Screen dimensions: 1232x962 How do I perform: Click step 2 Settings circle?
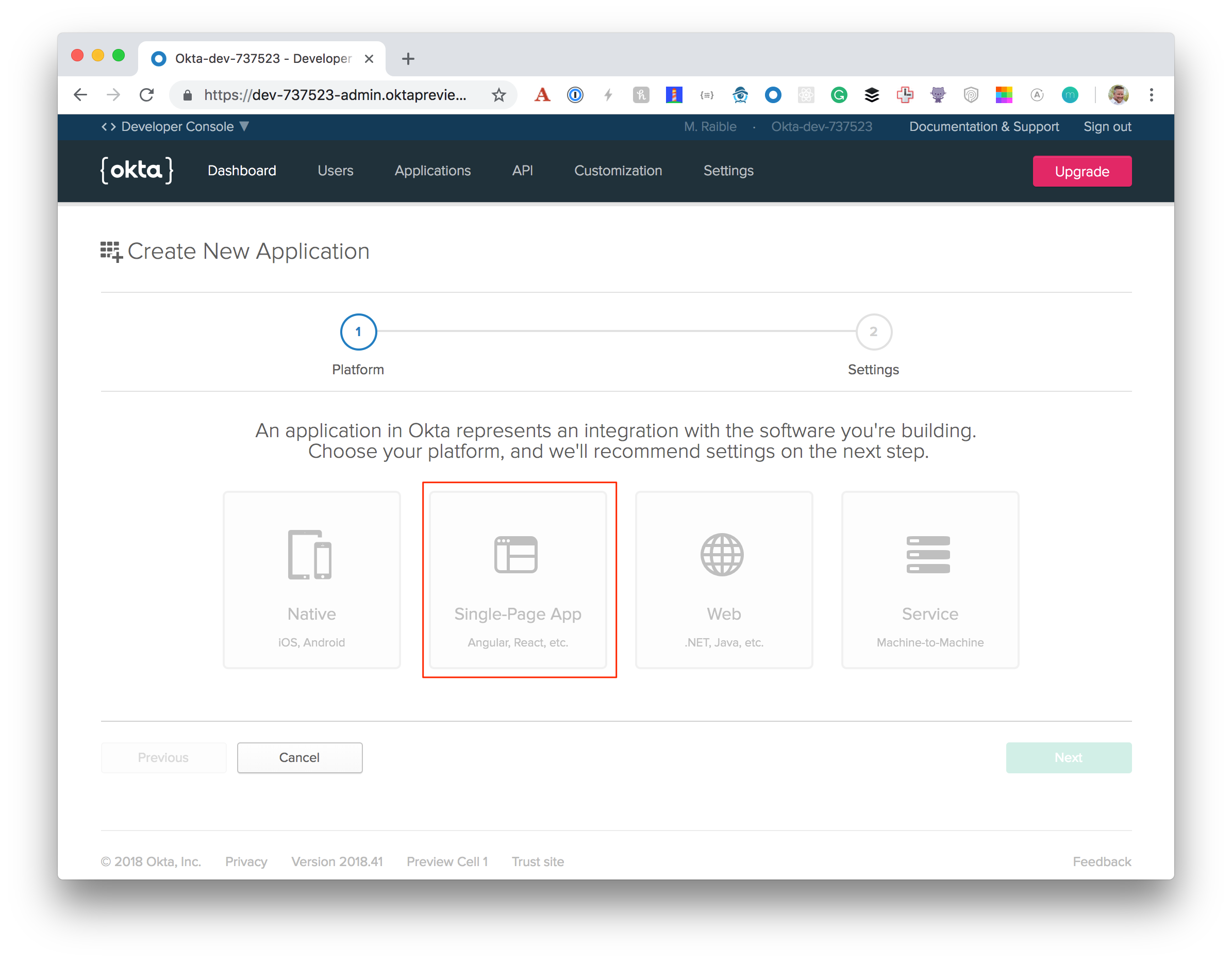873,332
